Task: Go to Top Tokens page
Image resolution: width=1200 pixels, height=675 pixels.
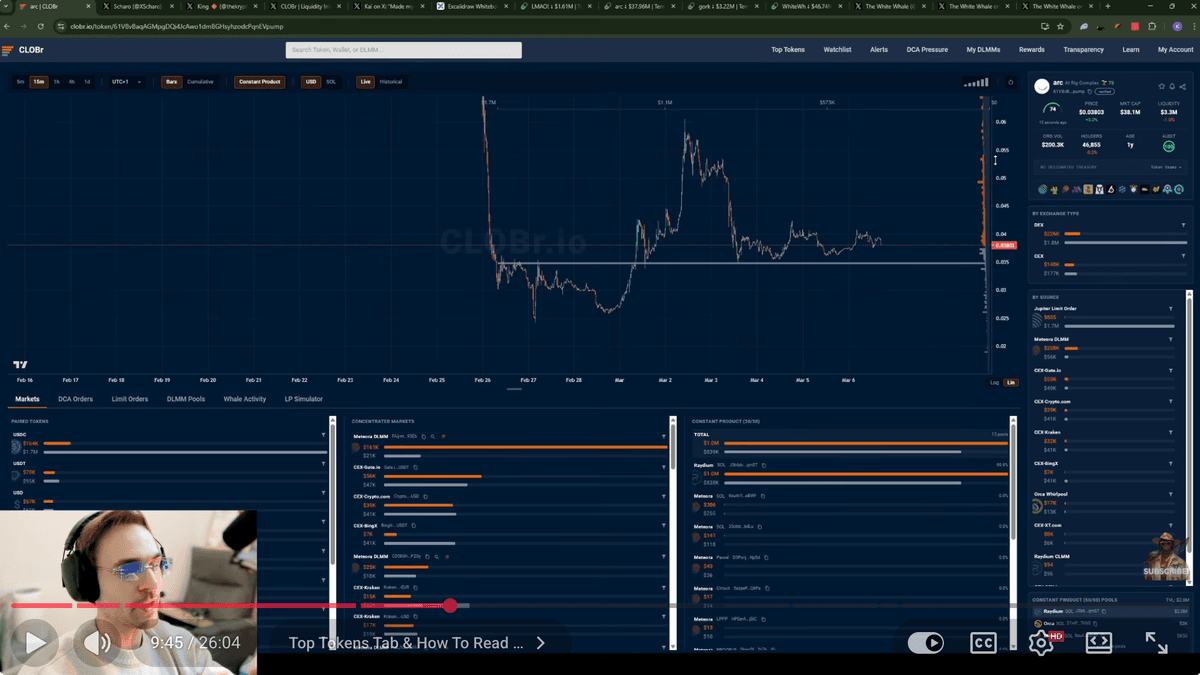Action: 788,49
